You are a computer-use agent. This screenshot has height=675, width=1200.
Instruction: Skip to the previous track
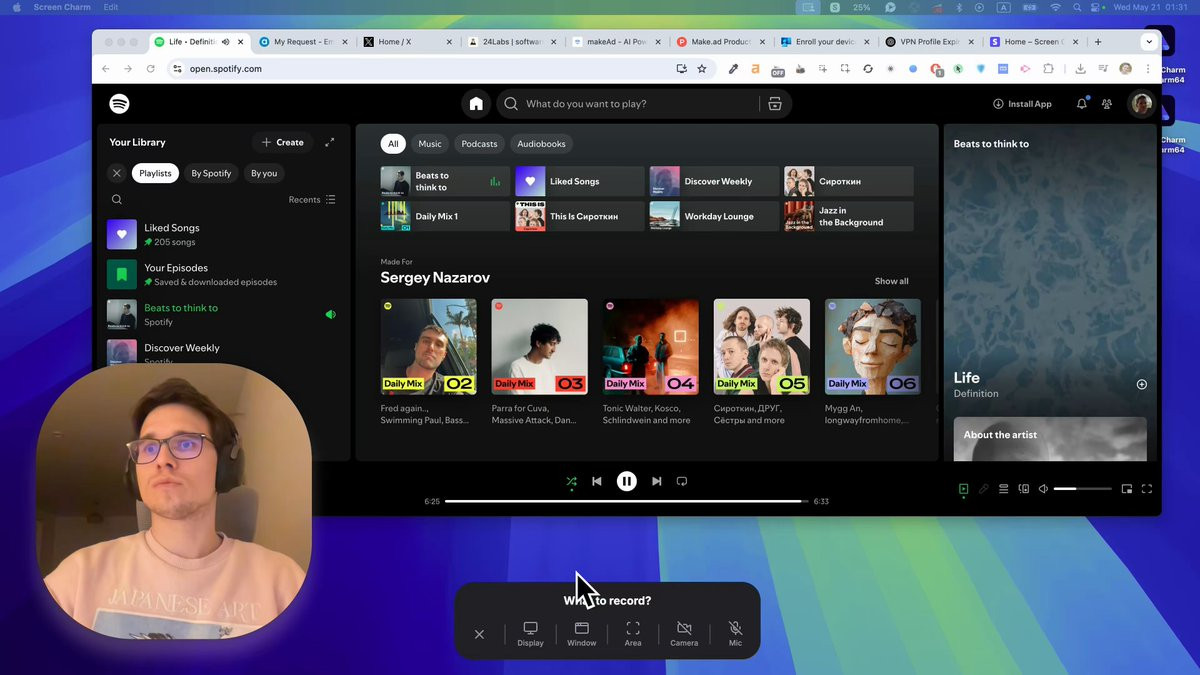coord(597,481)
